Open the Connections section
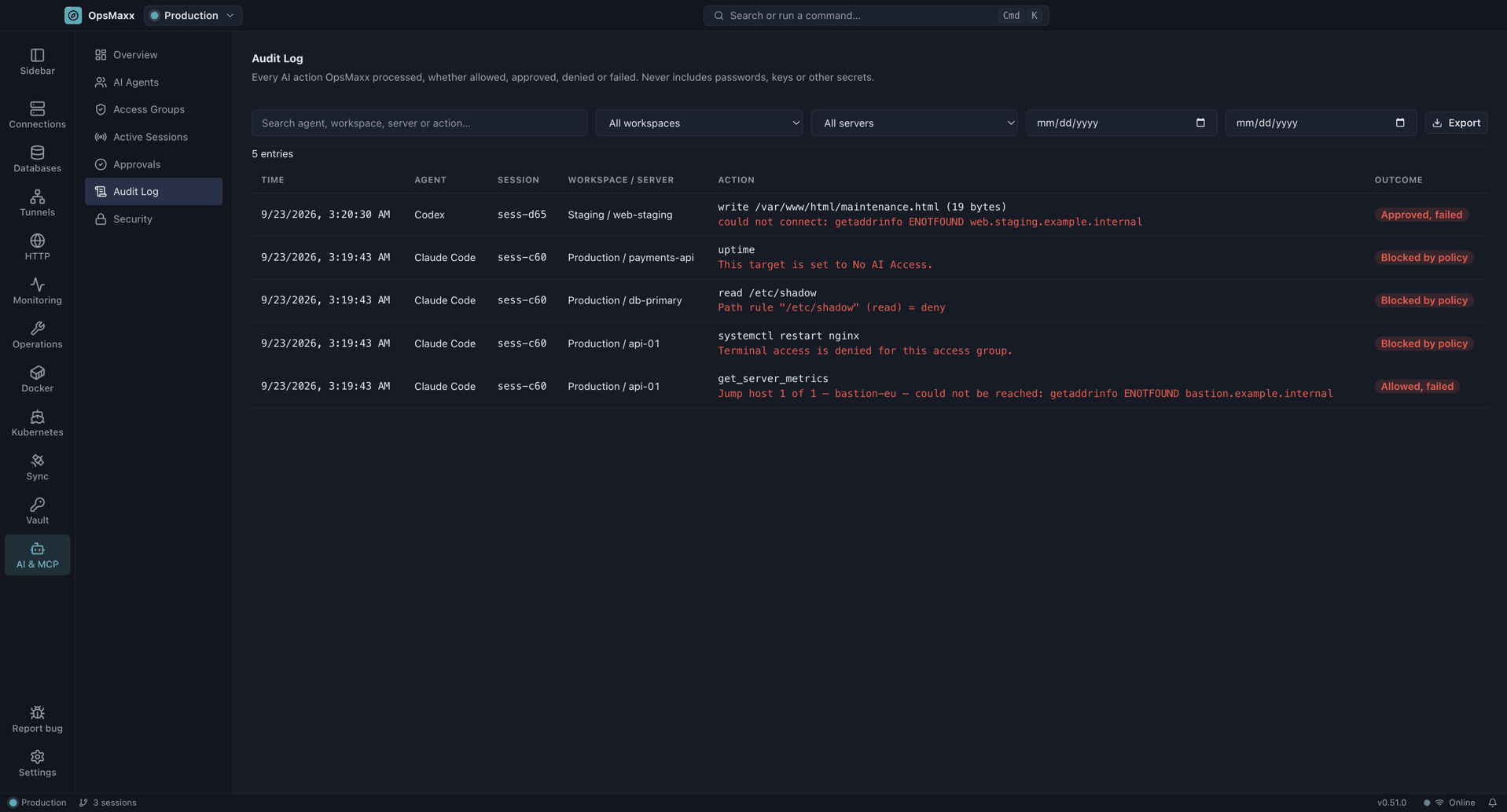This screenshot has height=812, width=1507. pyautogui.click(x=37, y=115)
